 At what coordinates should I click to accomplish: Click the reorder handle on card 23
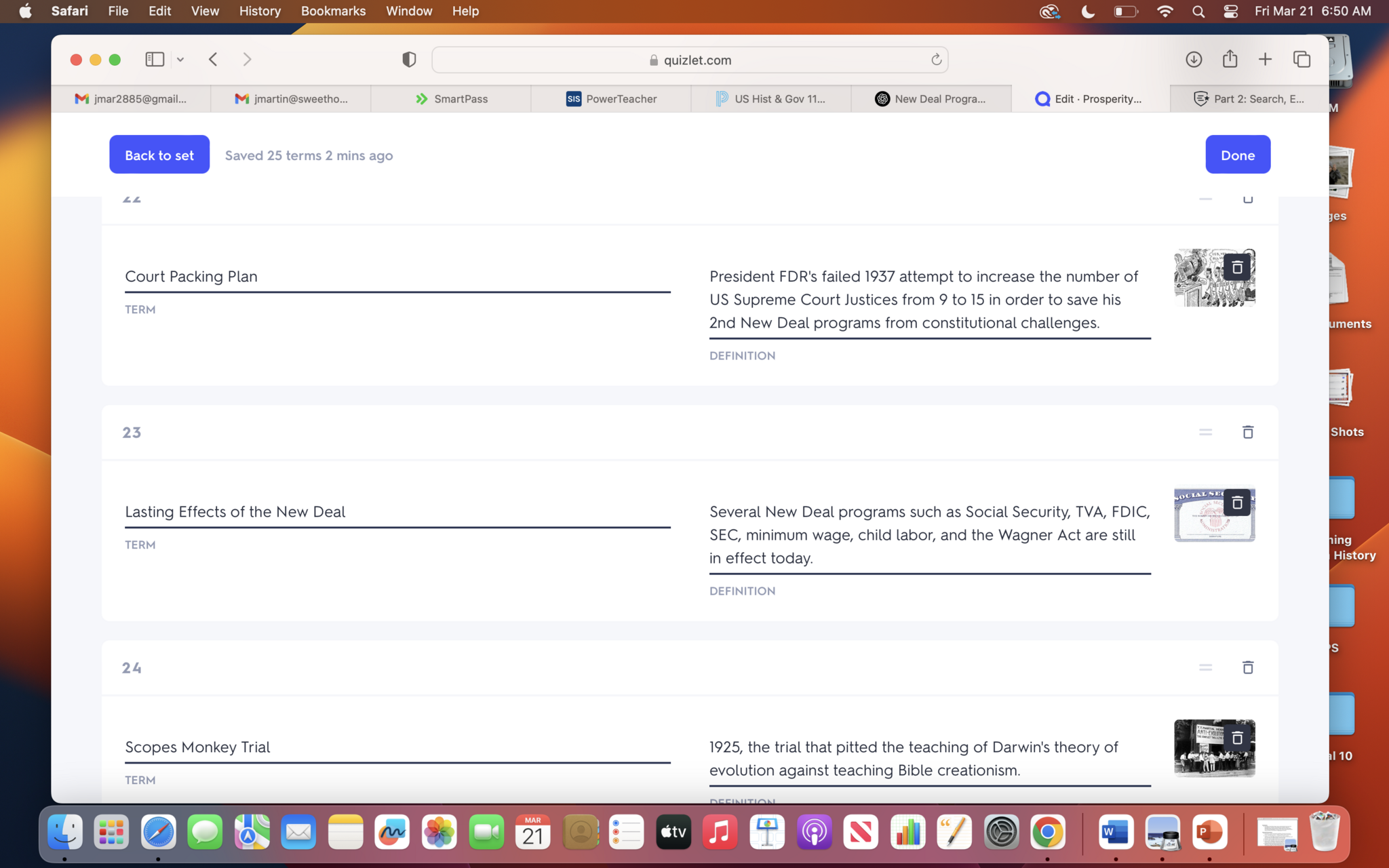[1205, 432]
